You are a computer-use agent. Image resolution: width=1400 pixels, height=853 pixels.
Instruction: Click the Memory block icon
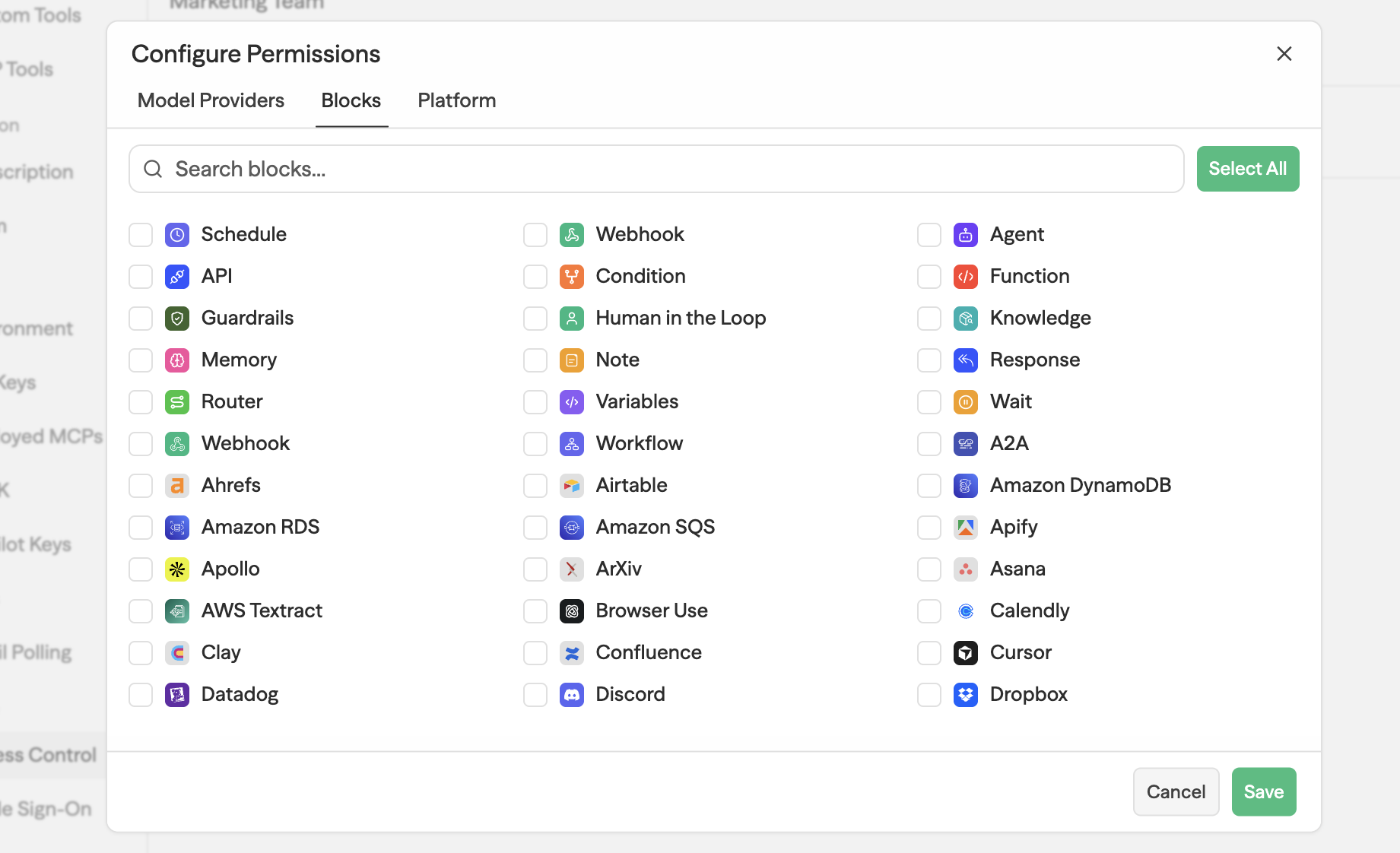pos(177,360)
